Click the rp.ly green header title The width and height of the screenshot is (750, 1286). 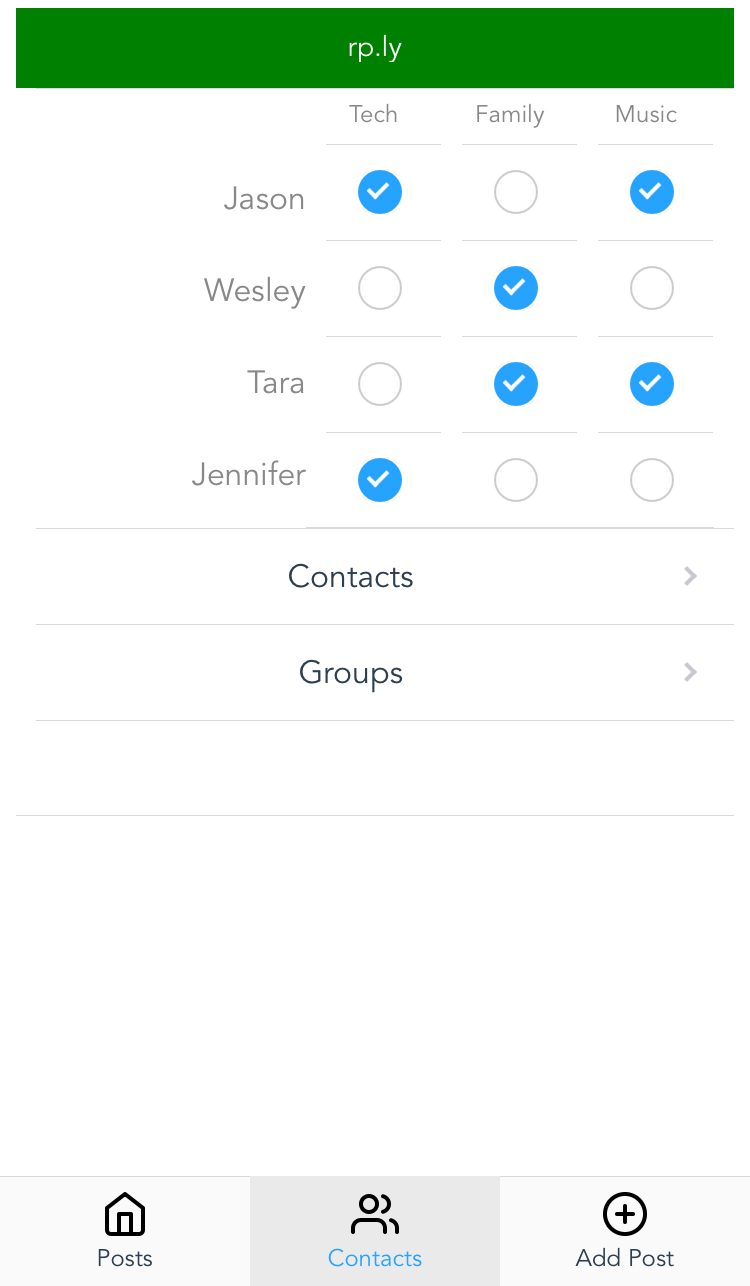tap(375, 48)
